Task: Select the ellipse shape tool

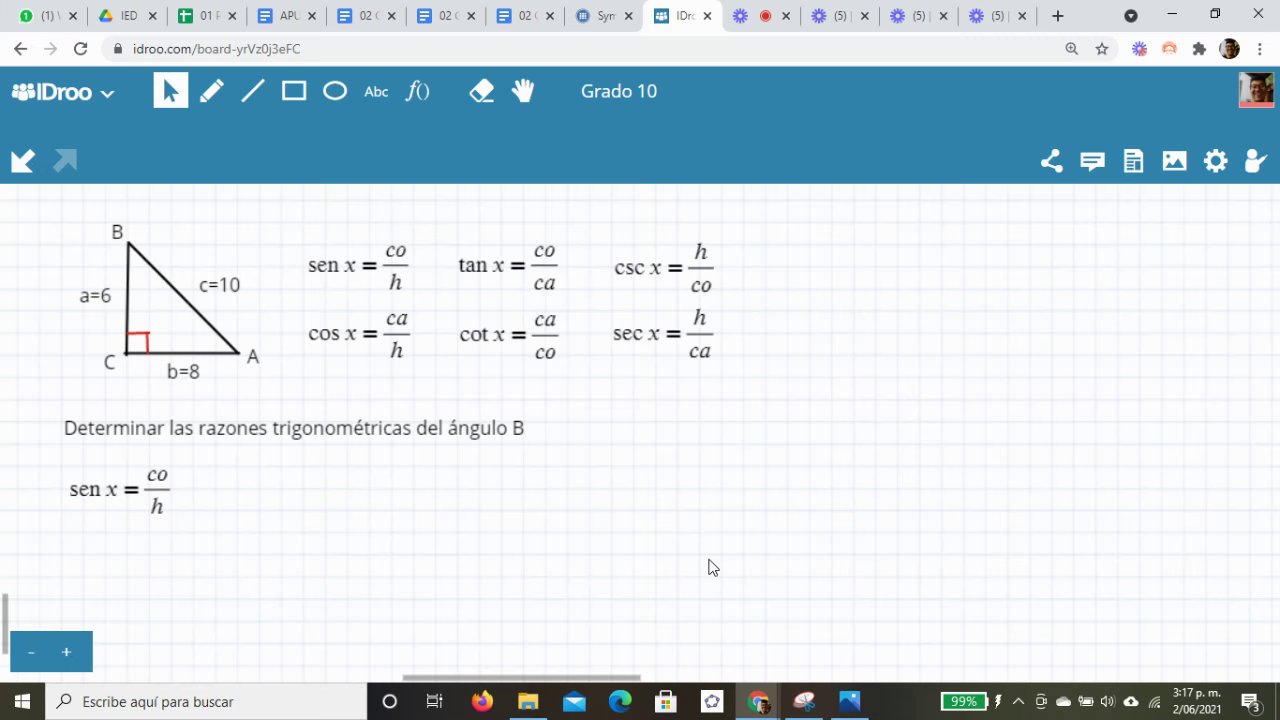Action: click(x=335, y=91)
